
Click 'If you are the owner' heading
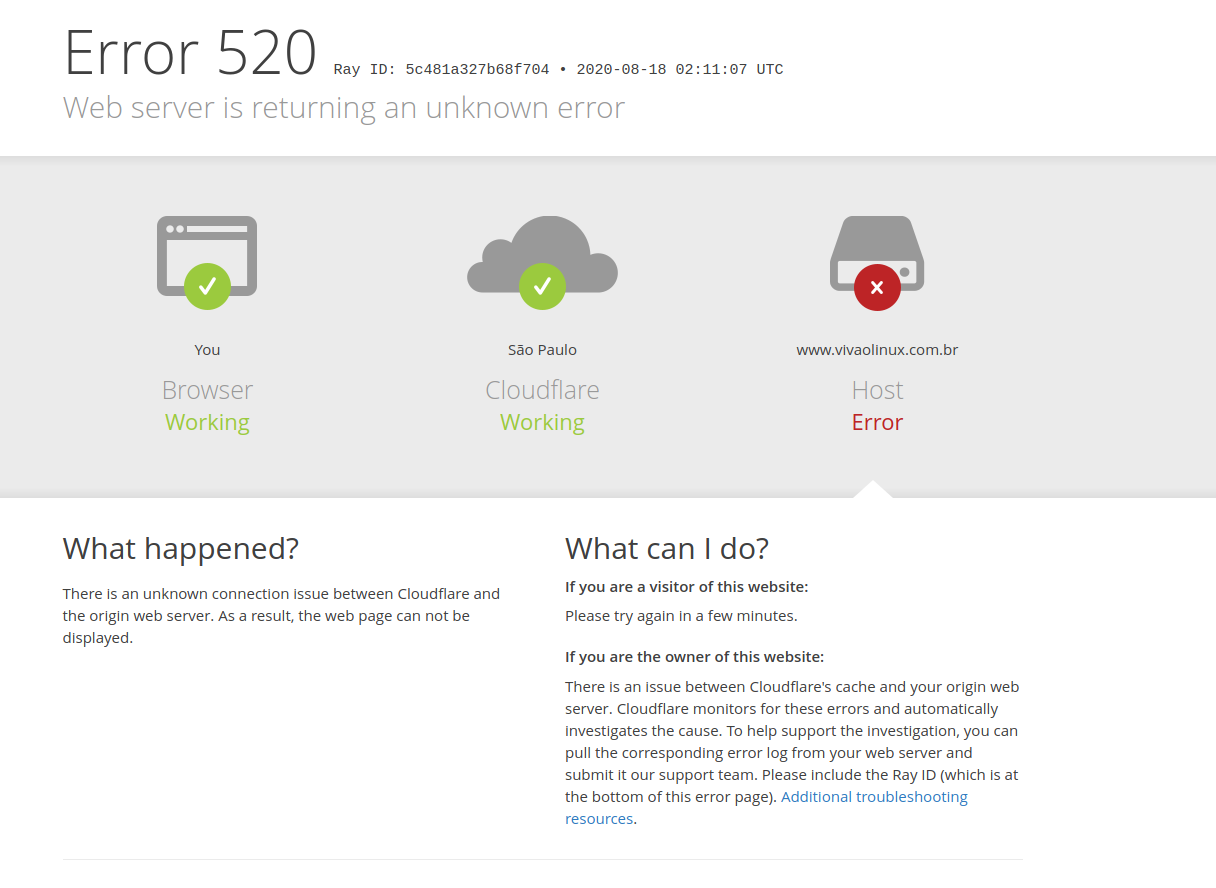coord(694,657)
